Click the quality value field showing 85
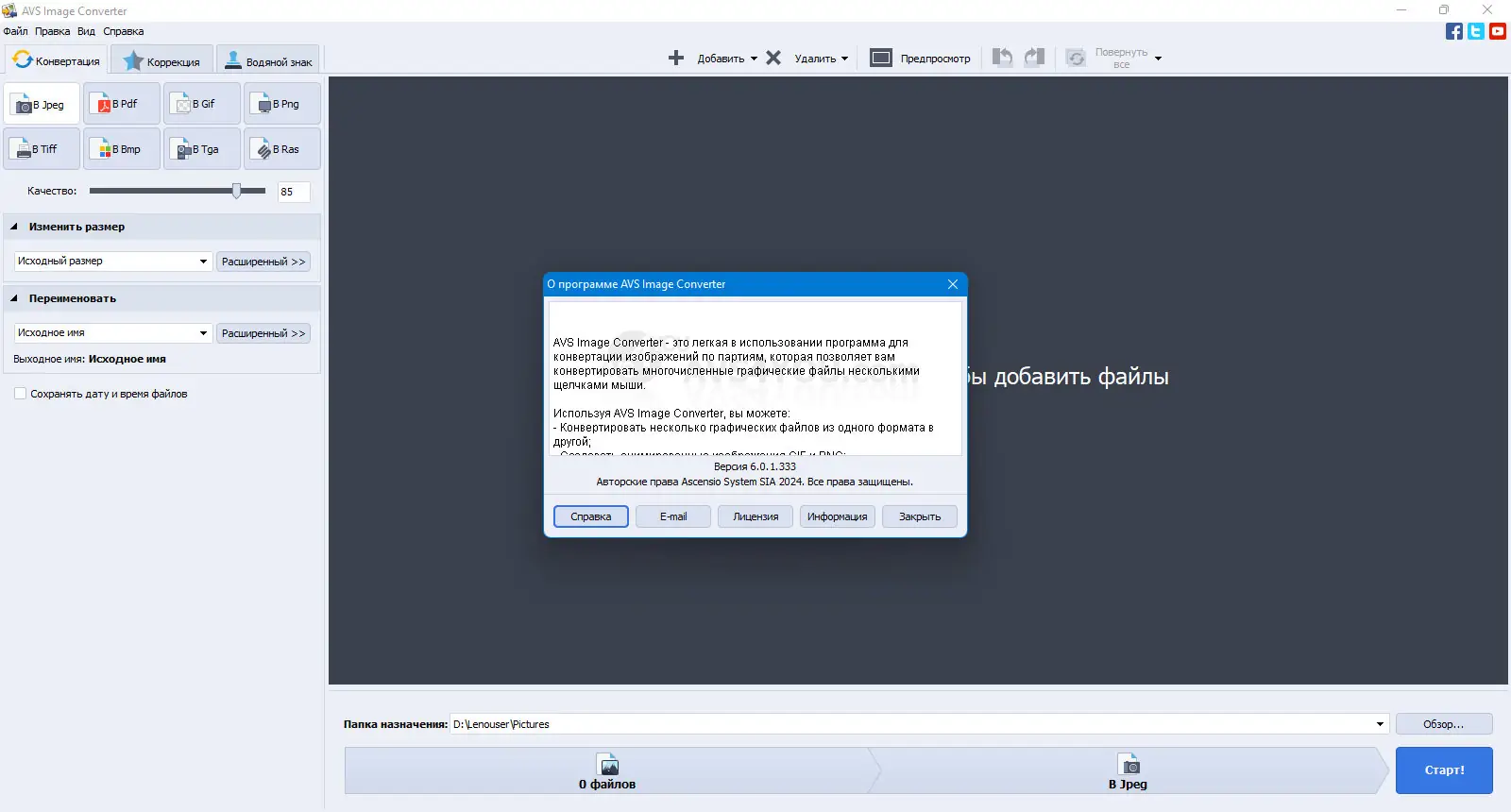 294,192
